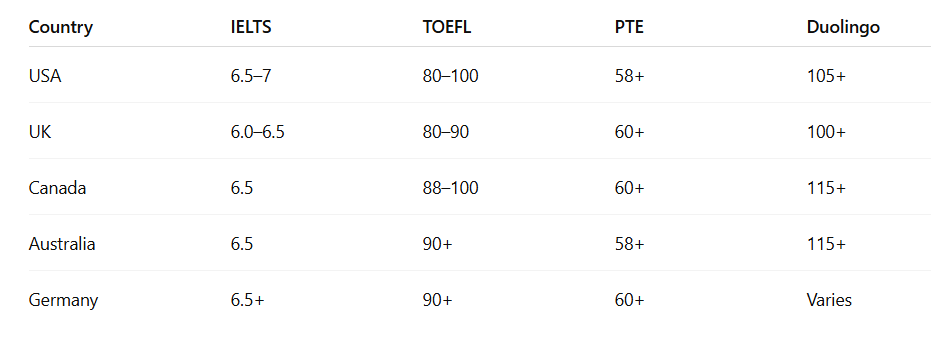Click Germany's Duolingo value Varies
Viewport: 931px width, 361px height.
[x=829, y=300]
